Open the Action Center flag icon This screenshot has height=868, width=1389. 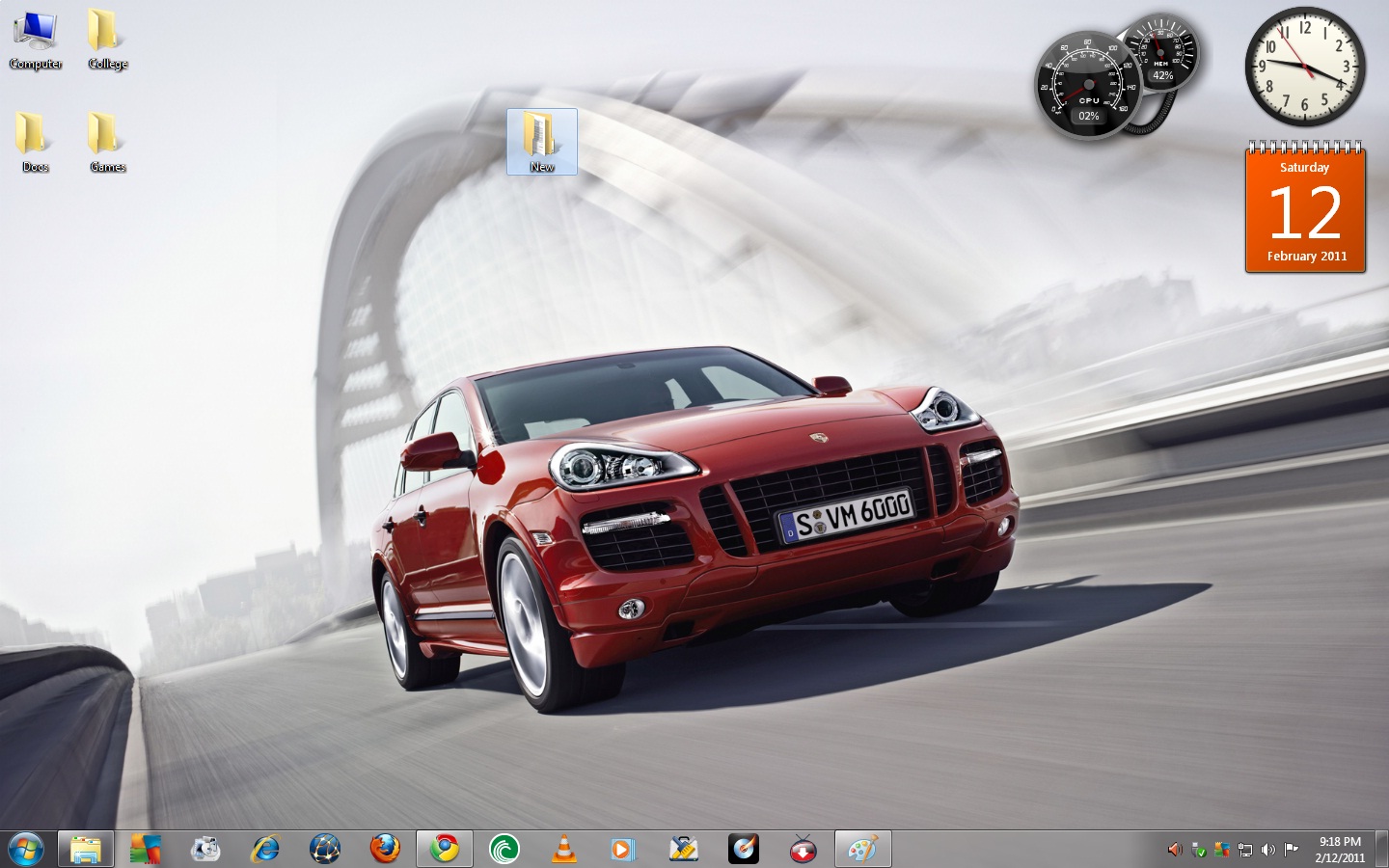tap(1292, 850)
